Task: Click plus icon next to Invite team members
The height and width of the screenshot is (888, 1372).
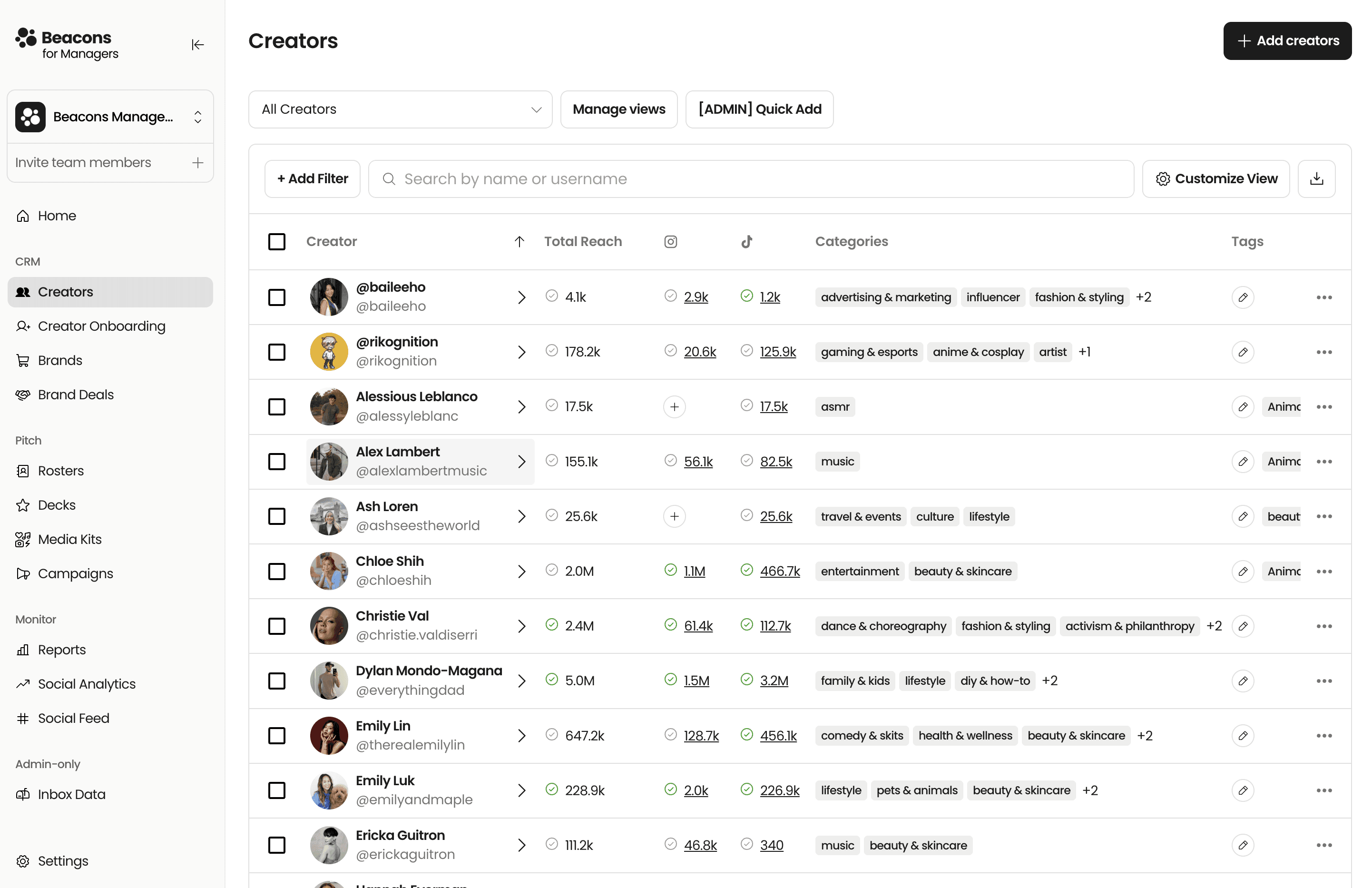Action: 198,163
